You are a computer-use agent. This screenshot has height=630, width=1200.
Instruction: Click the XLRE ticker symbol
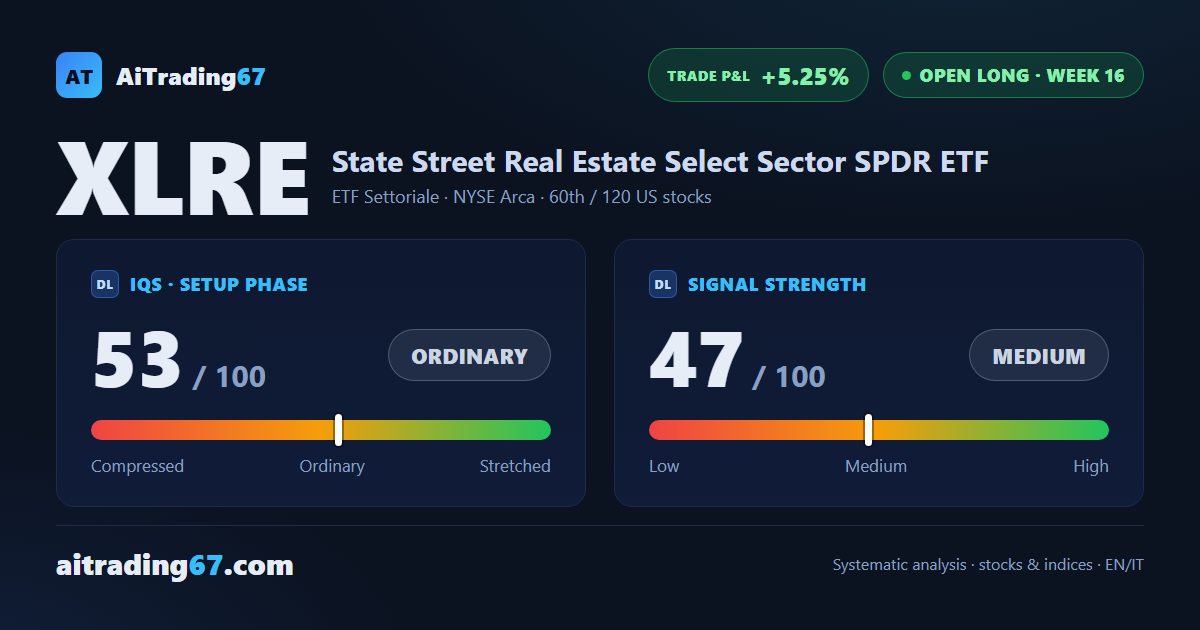[183, 179]
